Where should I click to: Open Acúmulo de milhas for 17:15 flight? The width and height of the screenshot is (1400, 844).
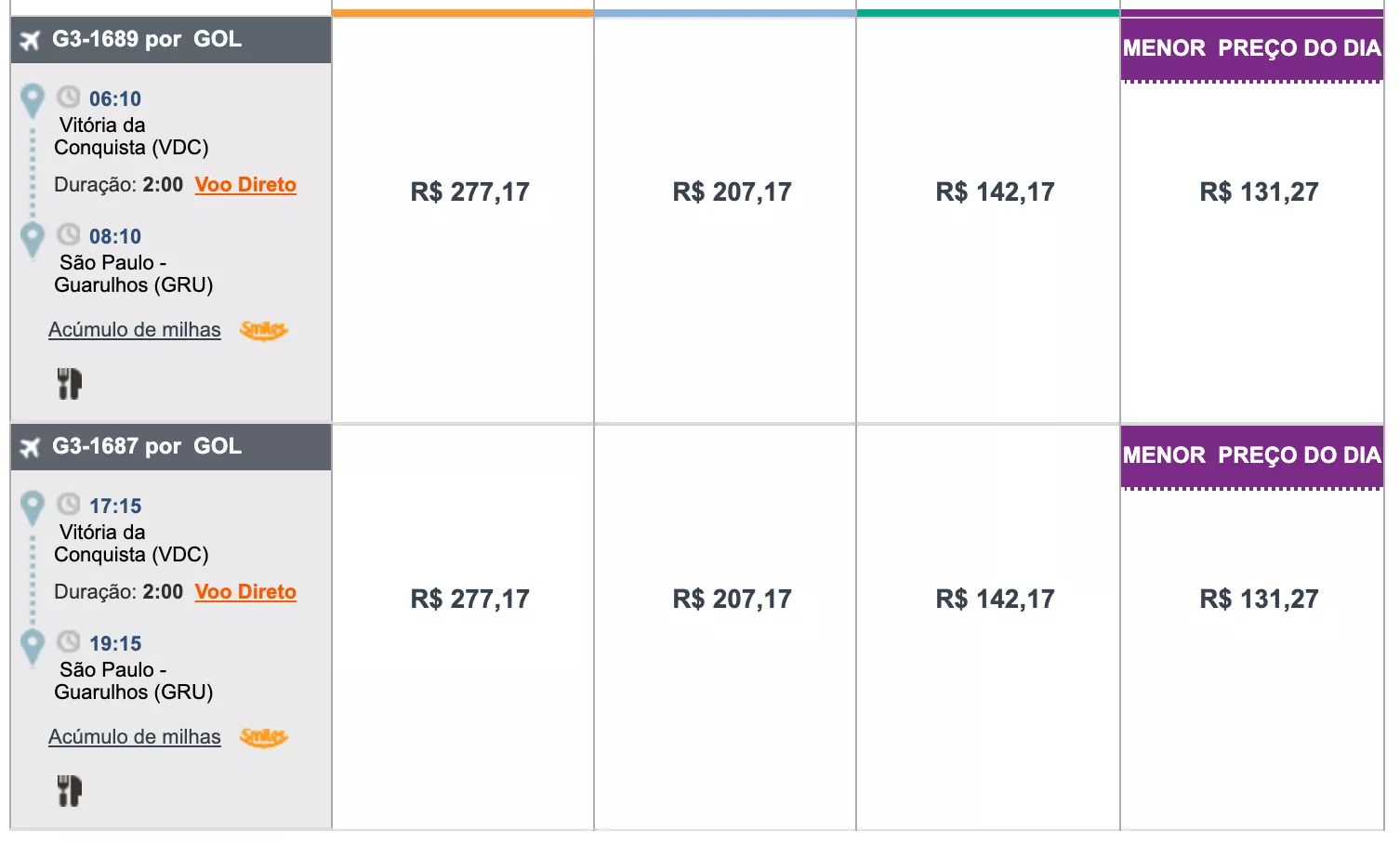135,737
